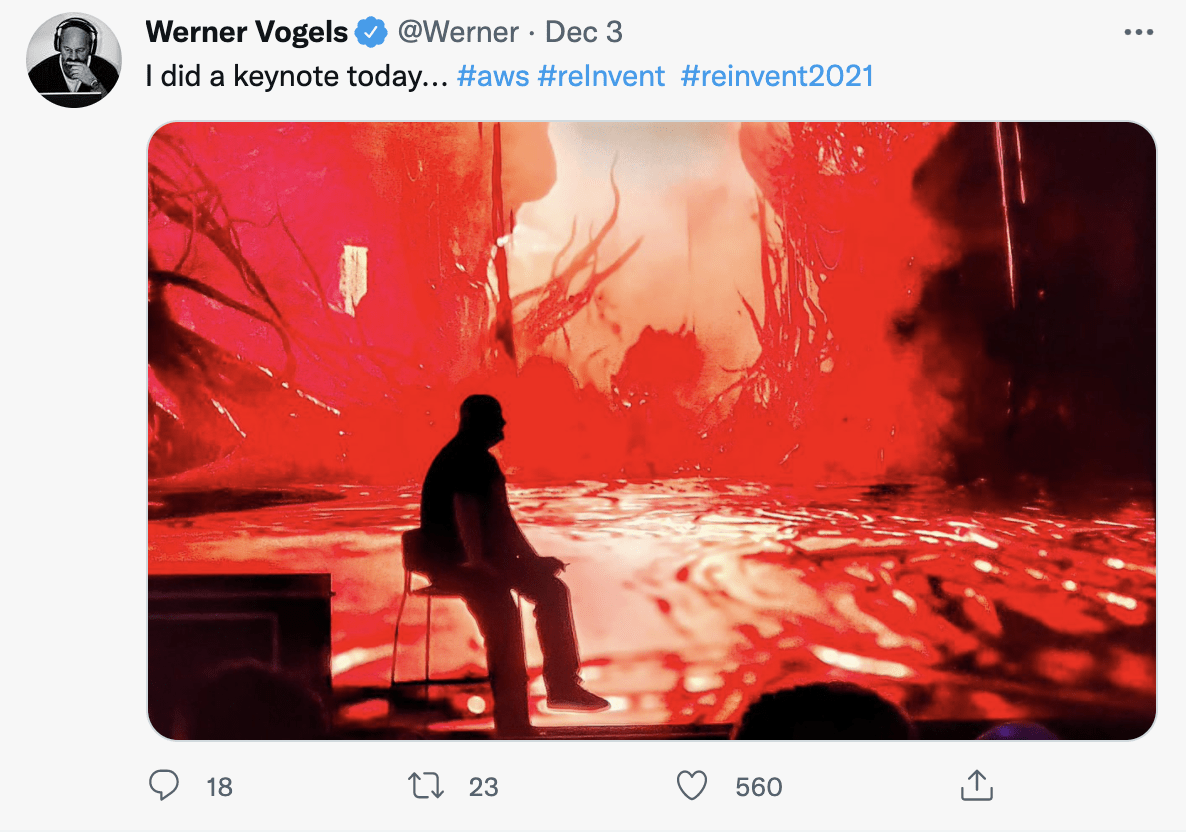Click the share upload icon

click(976, 785)
